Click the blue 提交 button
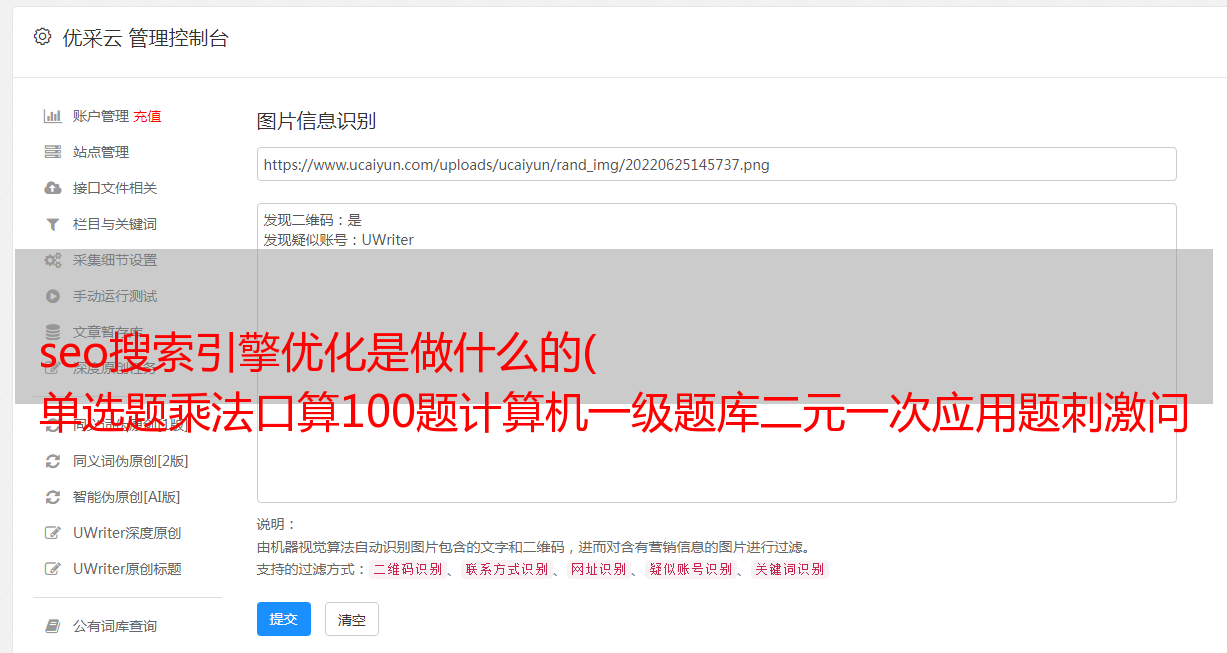This screenshot has width=1227, height=653. (284, 619)
